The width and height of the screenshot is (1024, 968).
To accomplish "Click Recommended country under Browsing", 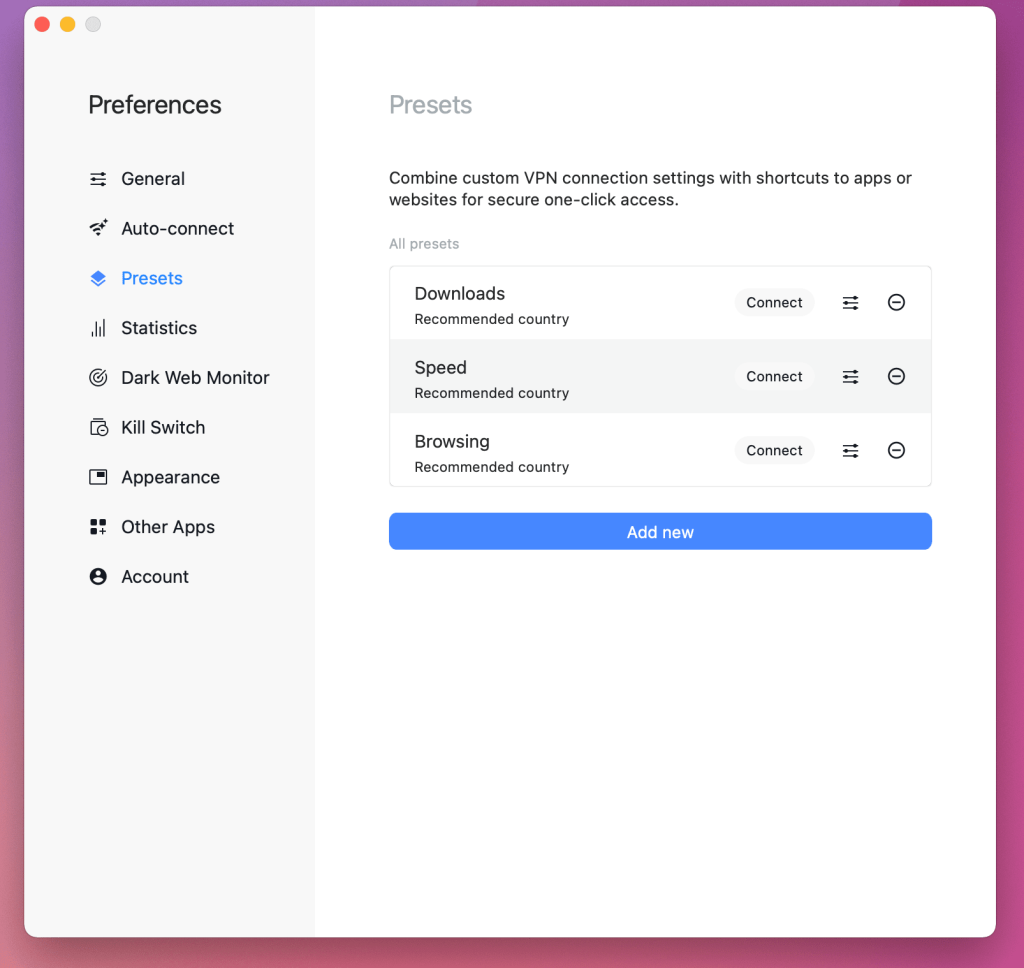I will (492, 467).
